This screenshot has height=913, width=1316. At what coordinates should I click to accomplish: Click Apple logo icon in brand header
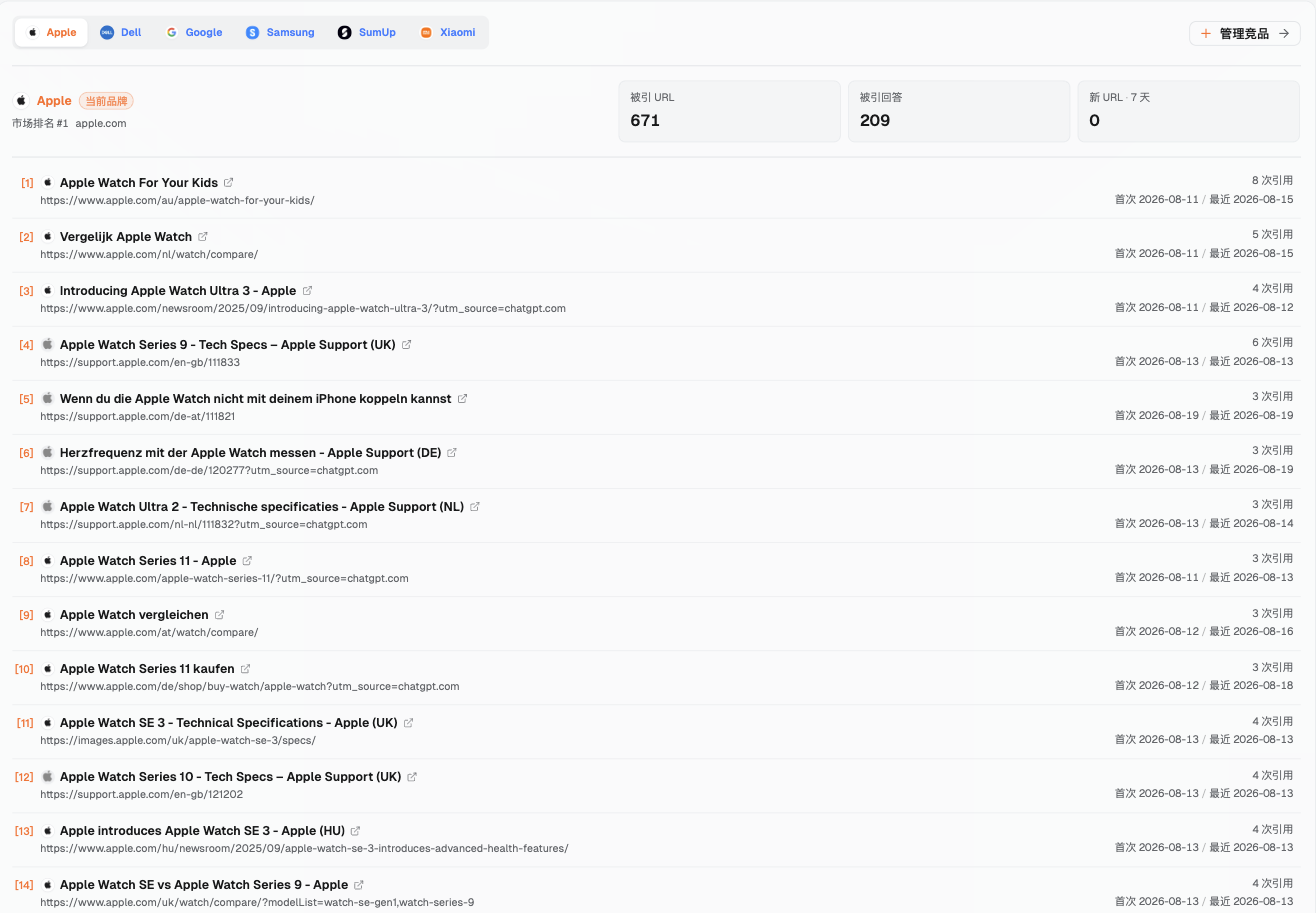21,101
